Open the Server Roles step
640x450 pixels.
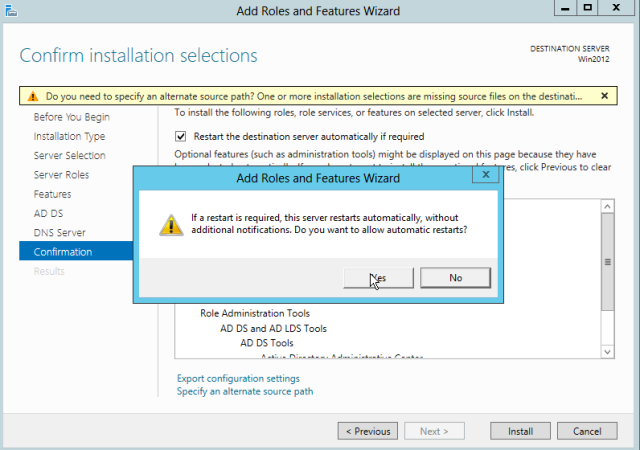63,175
